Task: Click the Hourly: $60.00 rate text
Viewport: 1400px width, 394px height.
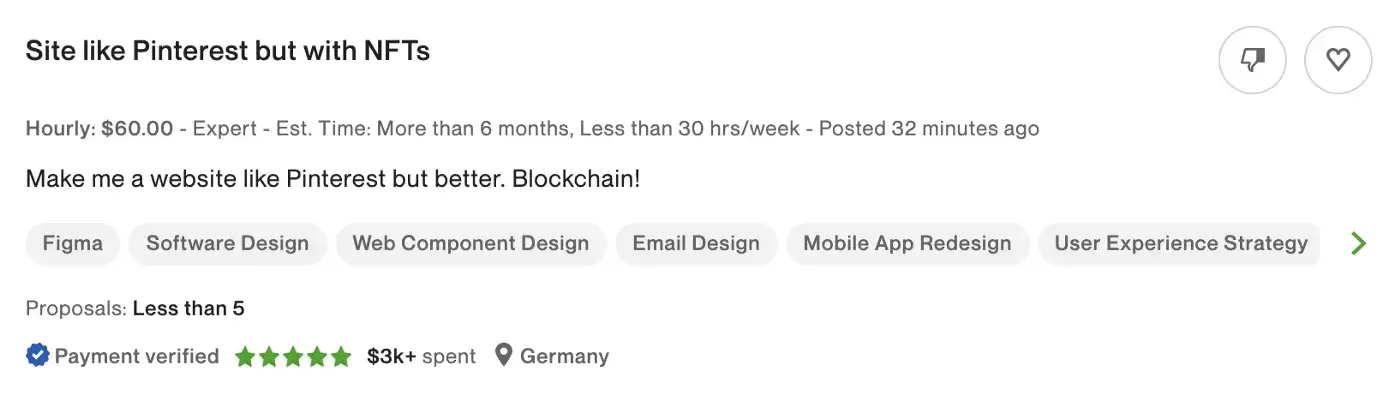Action: [x=100, y=129]
